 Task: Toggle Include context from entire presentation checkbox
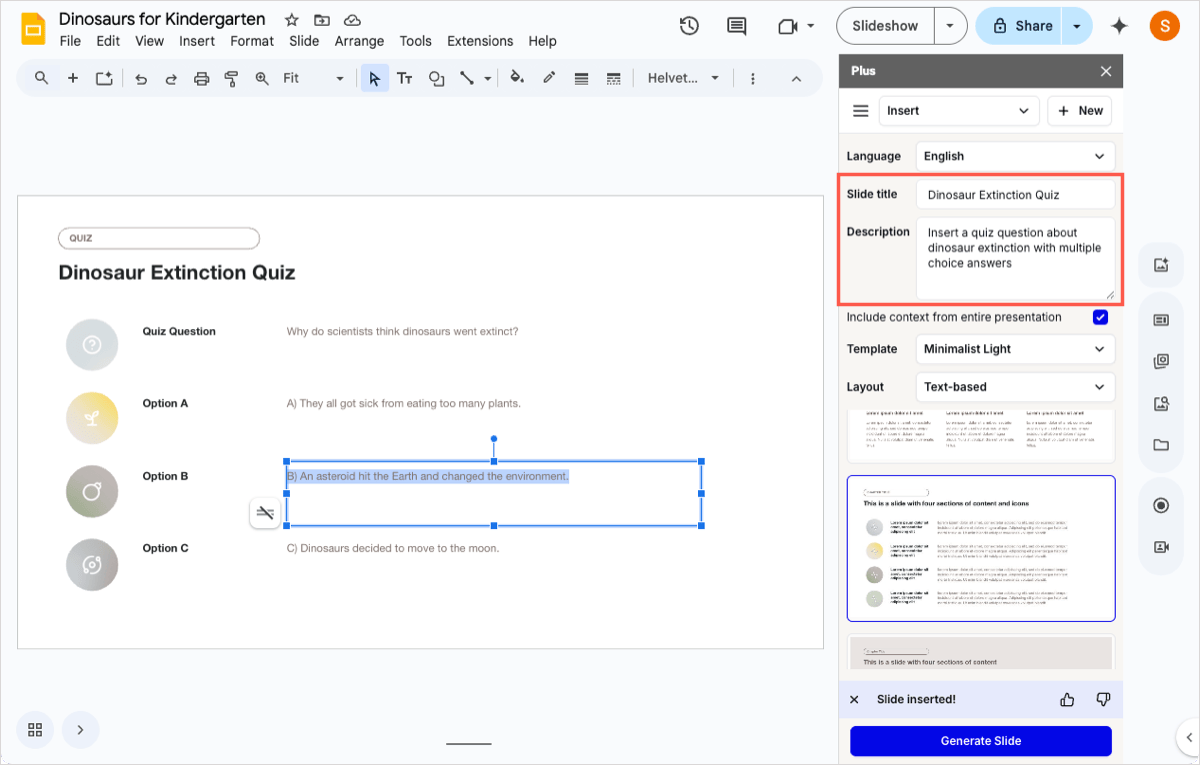1100,317
